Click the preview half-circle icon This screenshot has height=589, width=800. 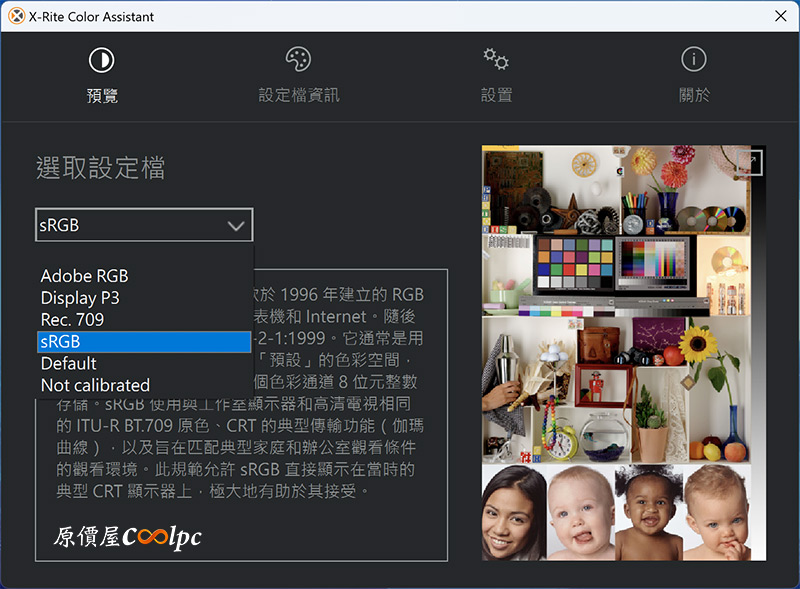[102, 60]
